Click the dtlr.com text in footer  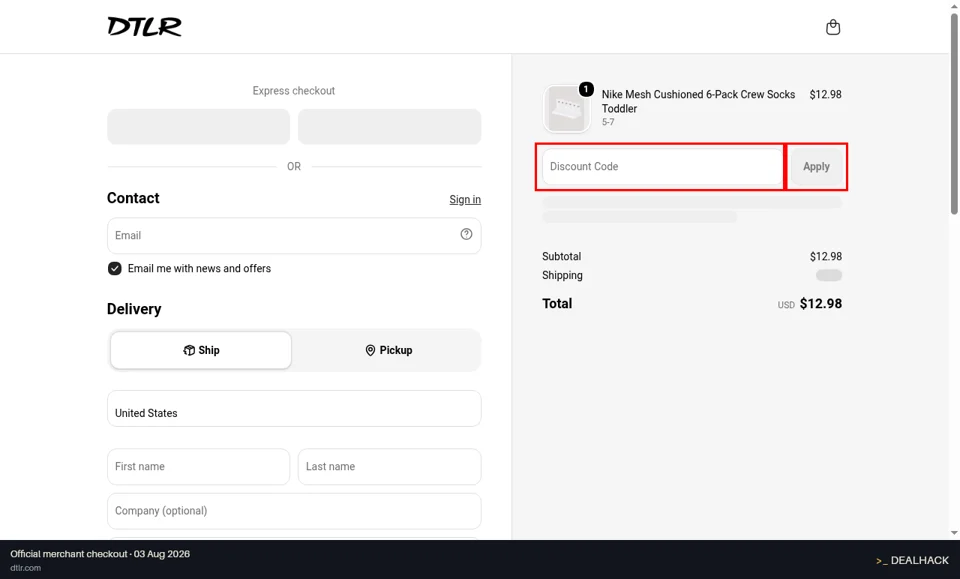click(x=25, y=568)
